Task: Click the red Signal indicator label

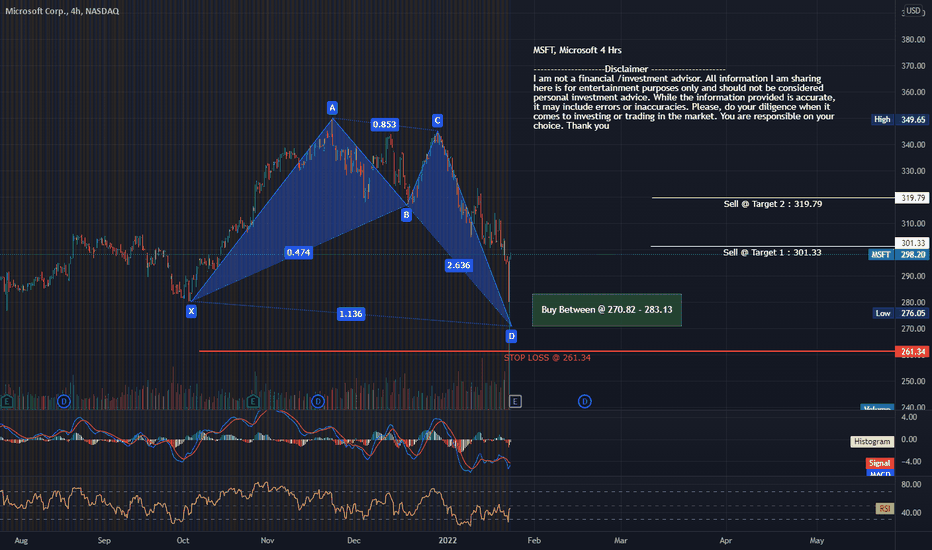Action: (x=880, y=463)
